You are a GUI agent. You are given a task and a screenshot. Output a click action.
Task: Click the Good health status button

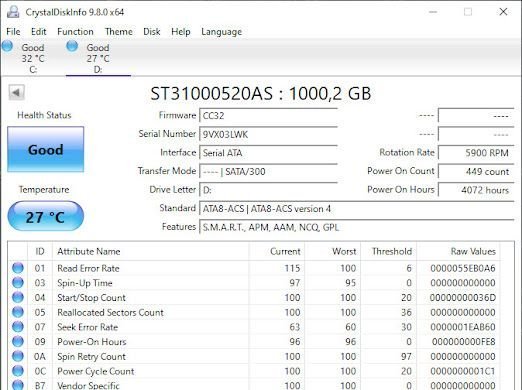click(46, 149)
